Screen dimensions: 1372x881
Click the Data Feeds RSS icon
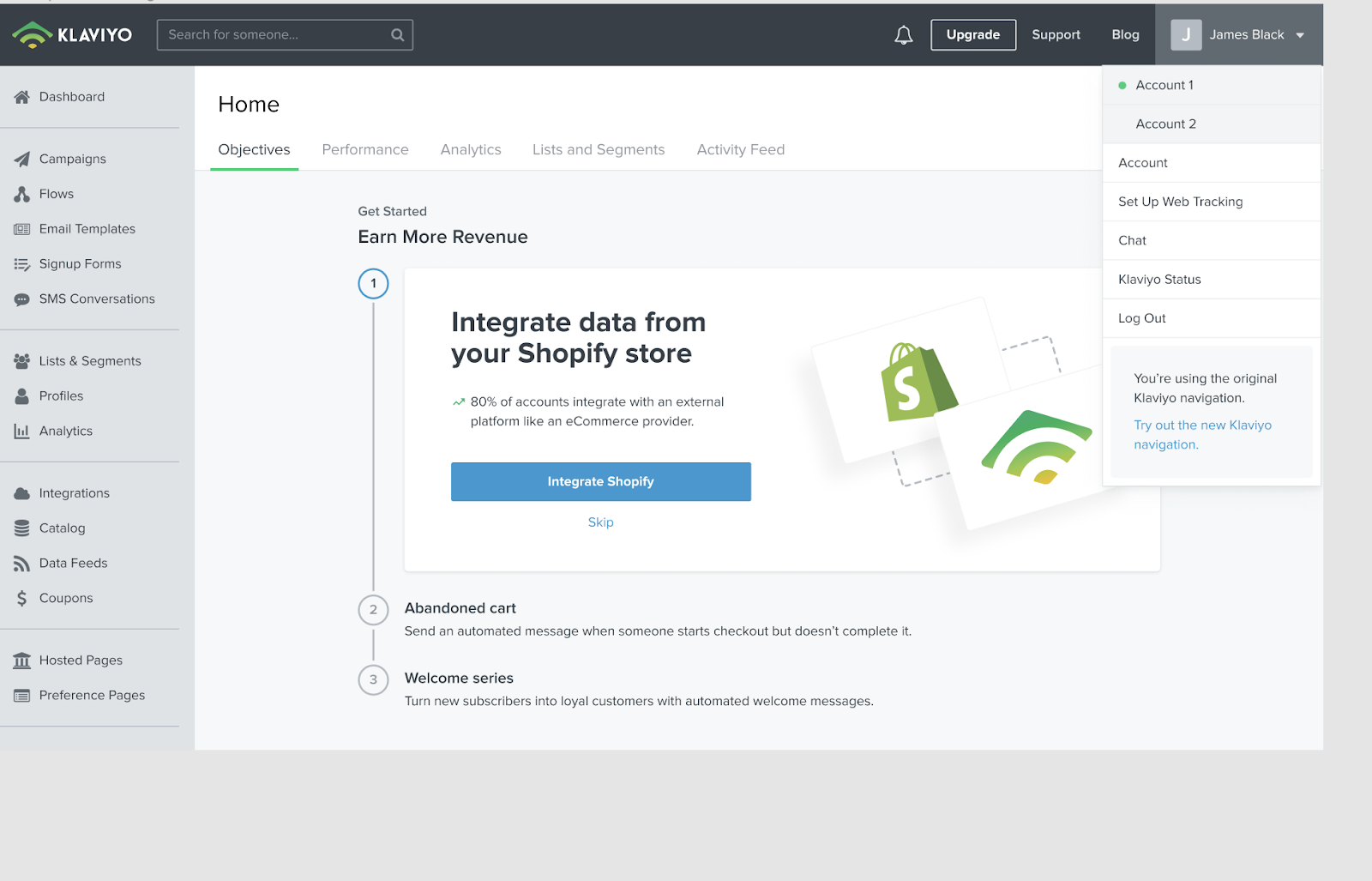(x=21, y=564)
